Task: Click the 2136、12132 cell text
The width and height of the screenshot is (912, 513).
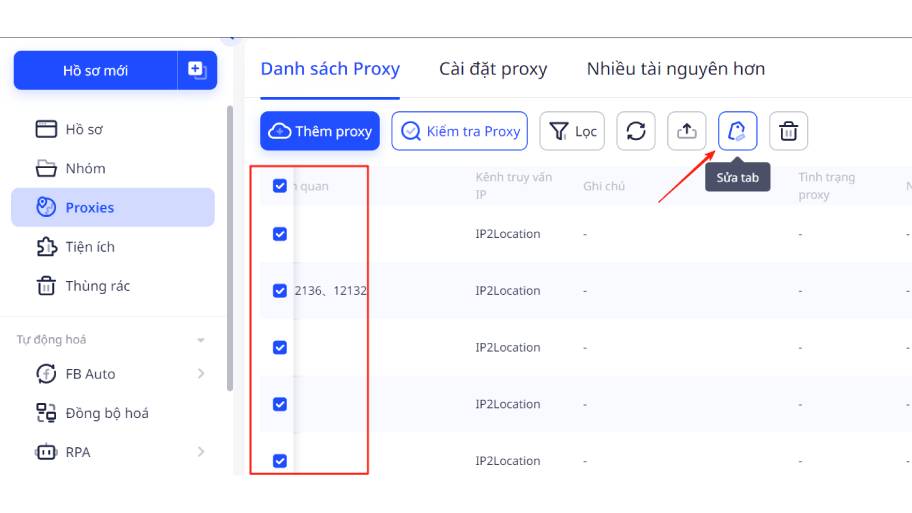Action: tap(331, 290)
